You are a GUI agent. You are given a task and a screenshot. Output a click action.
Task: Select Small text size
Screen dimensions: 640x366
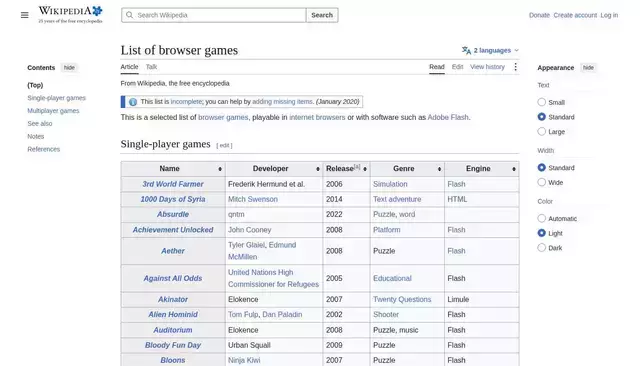point(542,102)
